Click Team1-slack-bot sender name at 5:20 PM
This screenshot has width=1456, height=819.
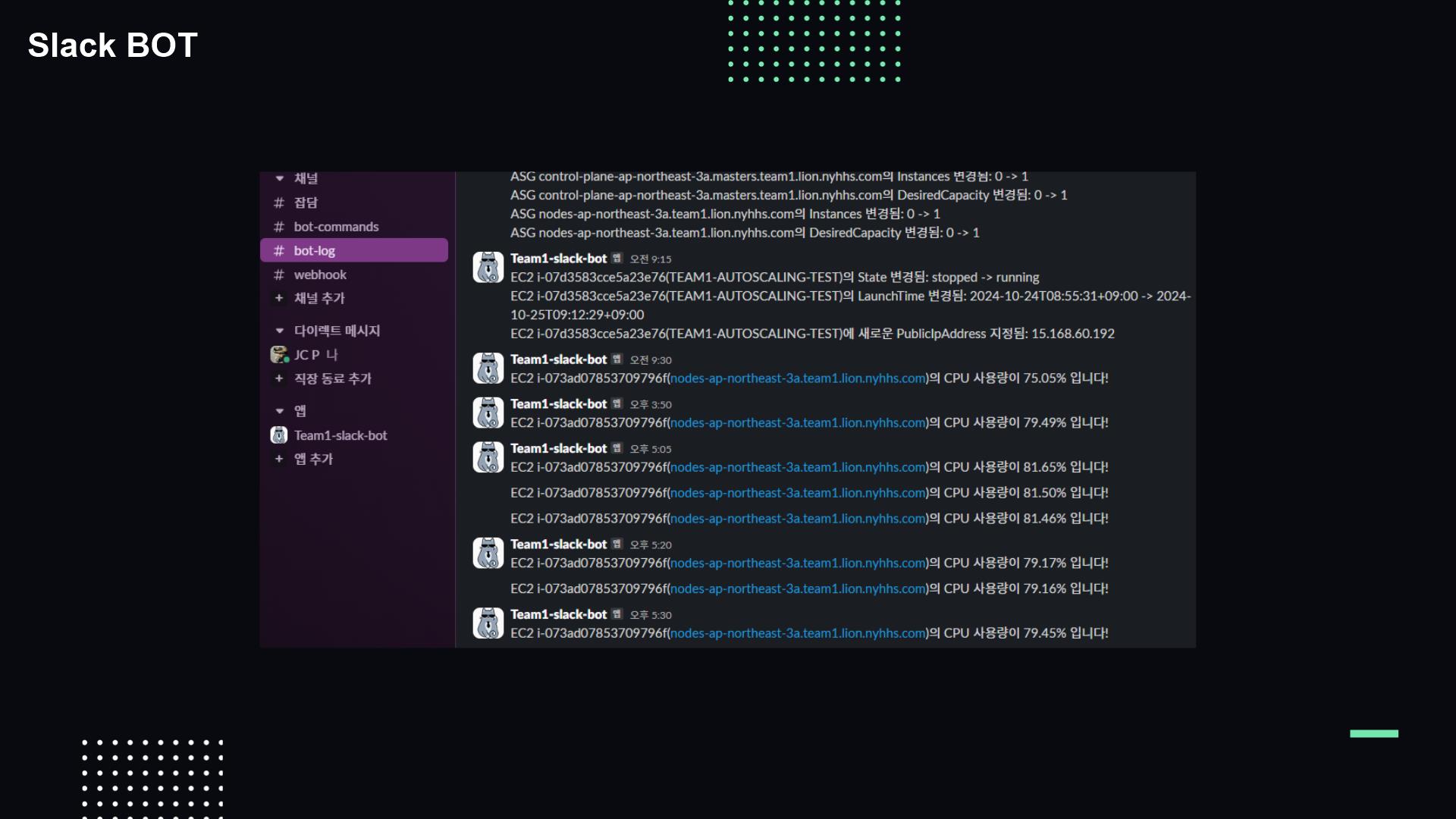tap(558, 544)
